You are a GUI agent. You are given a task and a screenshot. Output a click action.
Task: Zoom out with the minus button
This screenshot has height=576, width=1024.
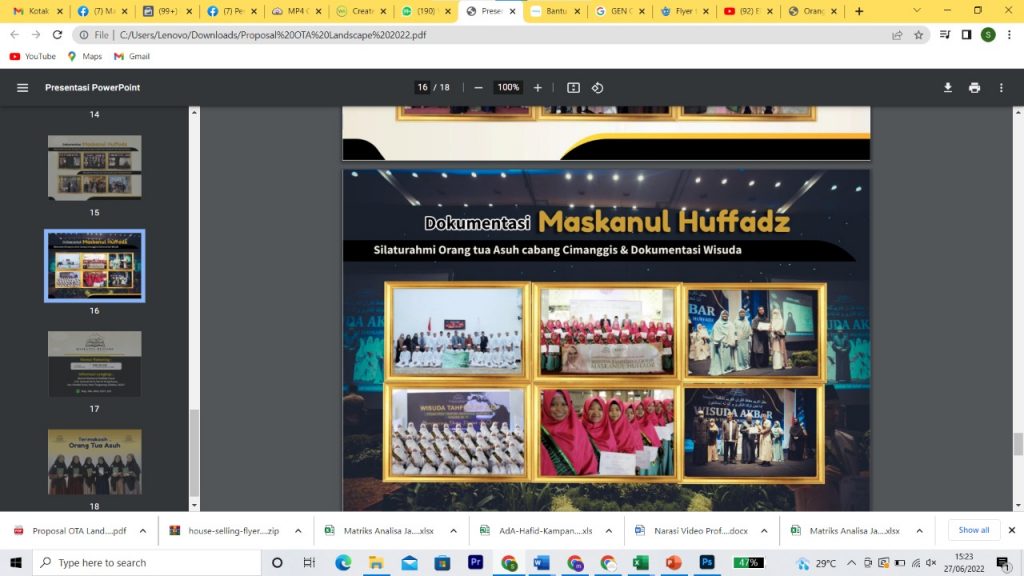(478, 88)
